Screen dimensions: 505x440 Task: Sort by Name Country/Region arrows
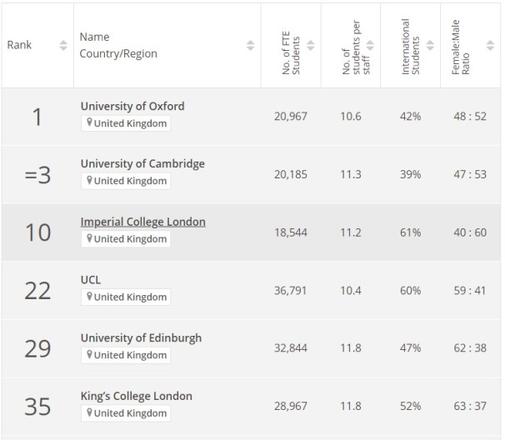click(250, 45)
